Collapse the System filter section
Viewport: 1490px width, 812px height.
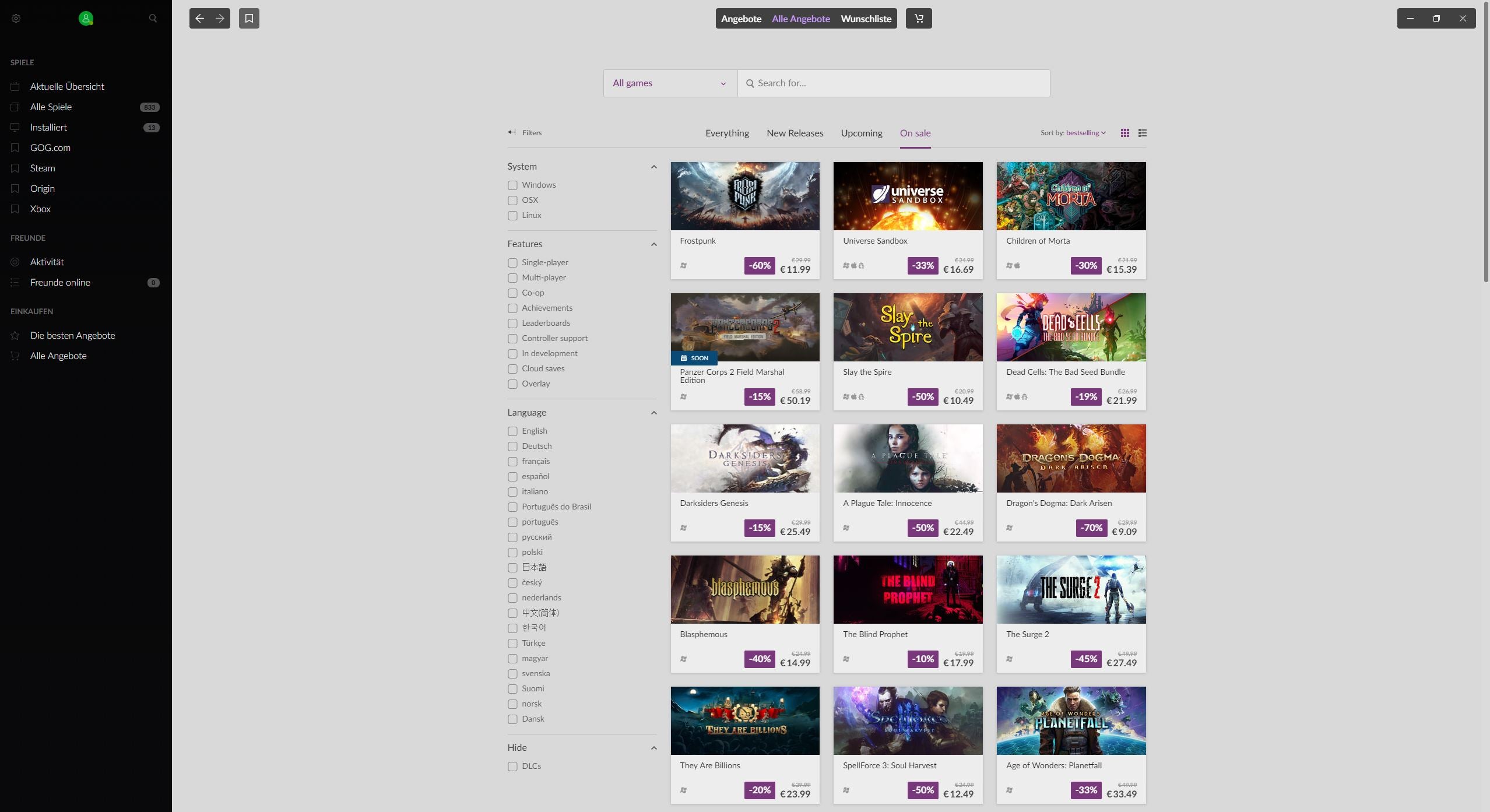(x=653, y=167)
